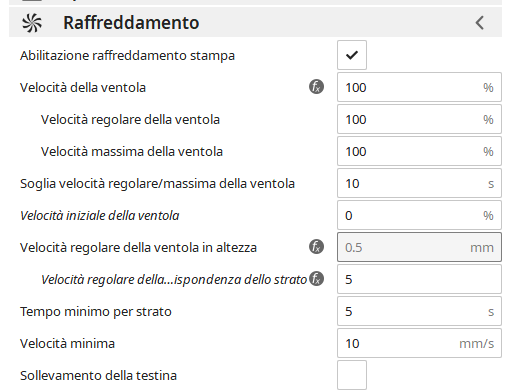The image size is (512, 390).
Task: Edit Velocità della ventola value field
Action: click(419, 87)
